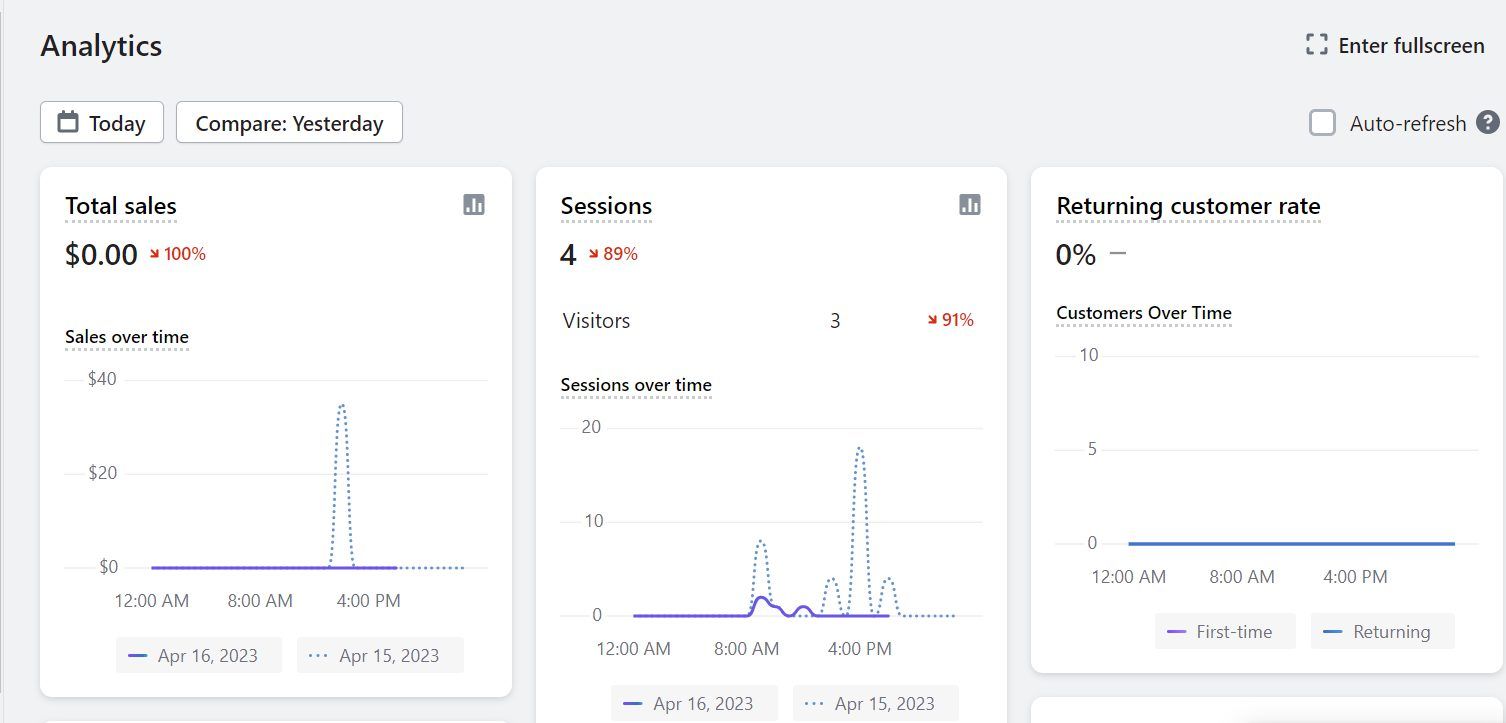Click the 91% visitors decrease indicator
Image resolution: width=1506 pixels, height=723 pixels.
coord(950,321)
